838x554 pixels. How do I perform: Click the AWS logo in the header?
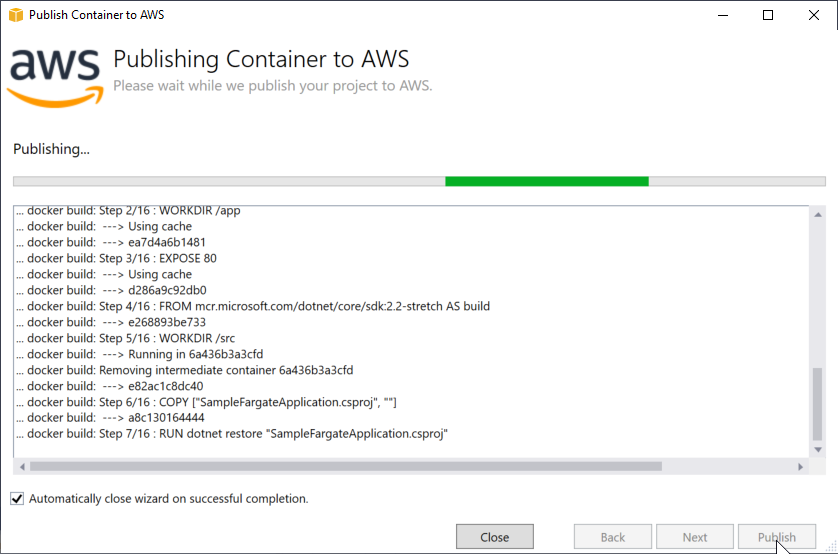56,78
